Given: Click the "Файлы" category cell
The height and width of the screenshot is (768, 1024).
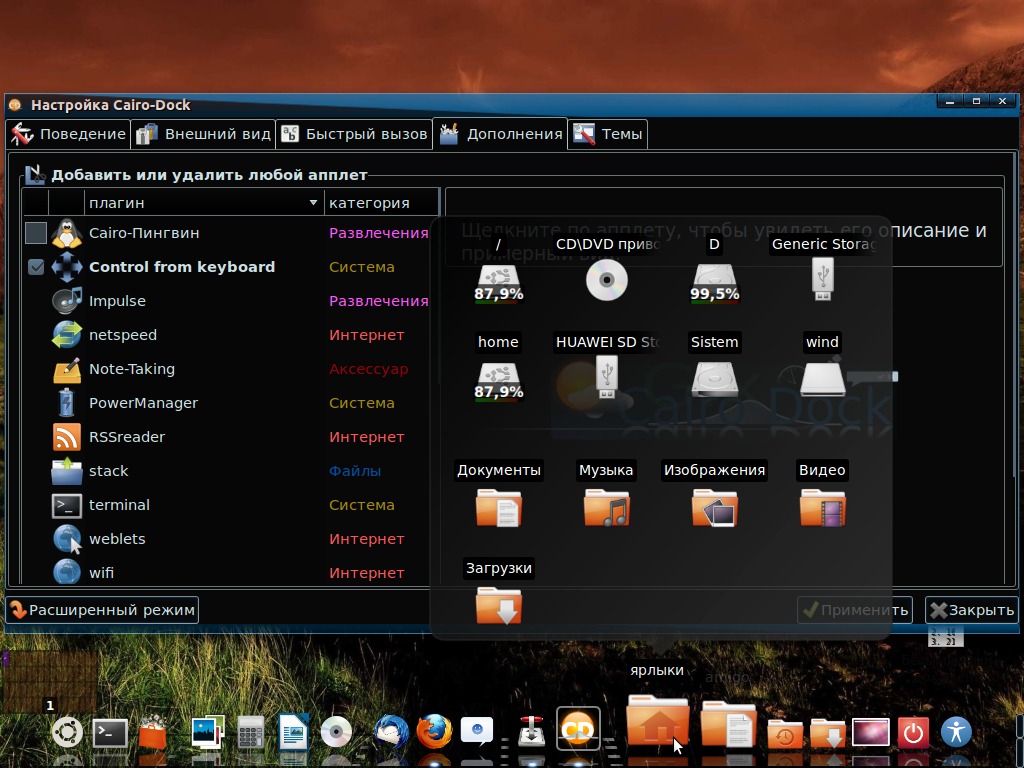Looking at the screenshot, I should point(355,471).
